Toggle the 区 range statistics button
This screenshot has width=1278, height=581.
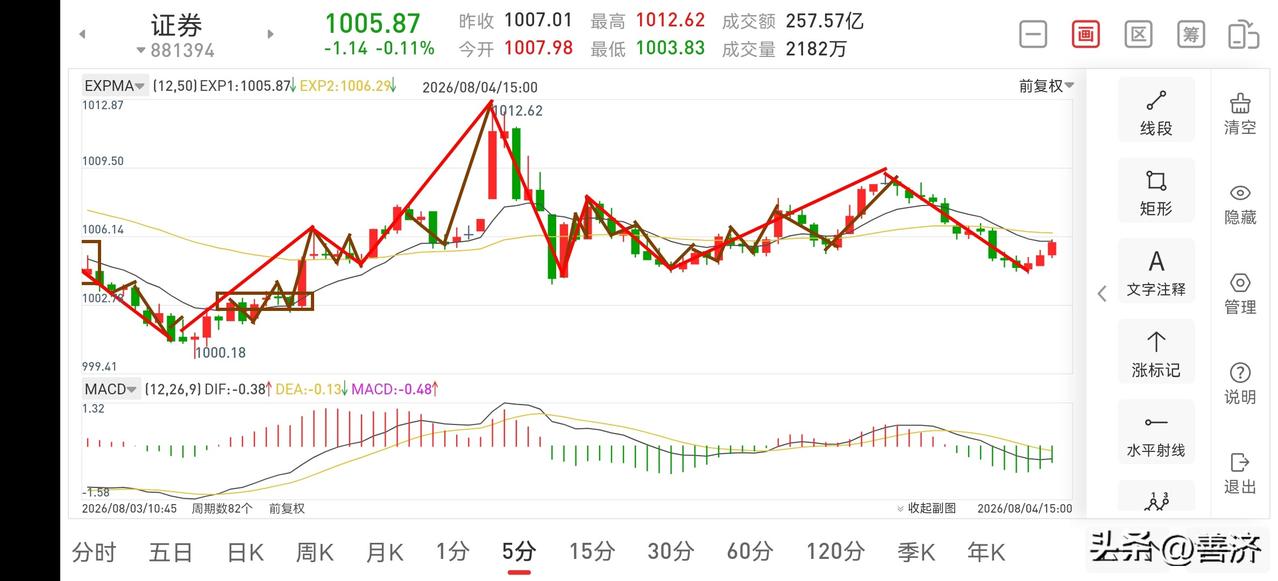(x=1138, y=34)
